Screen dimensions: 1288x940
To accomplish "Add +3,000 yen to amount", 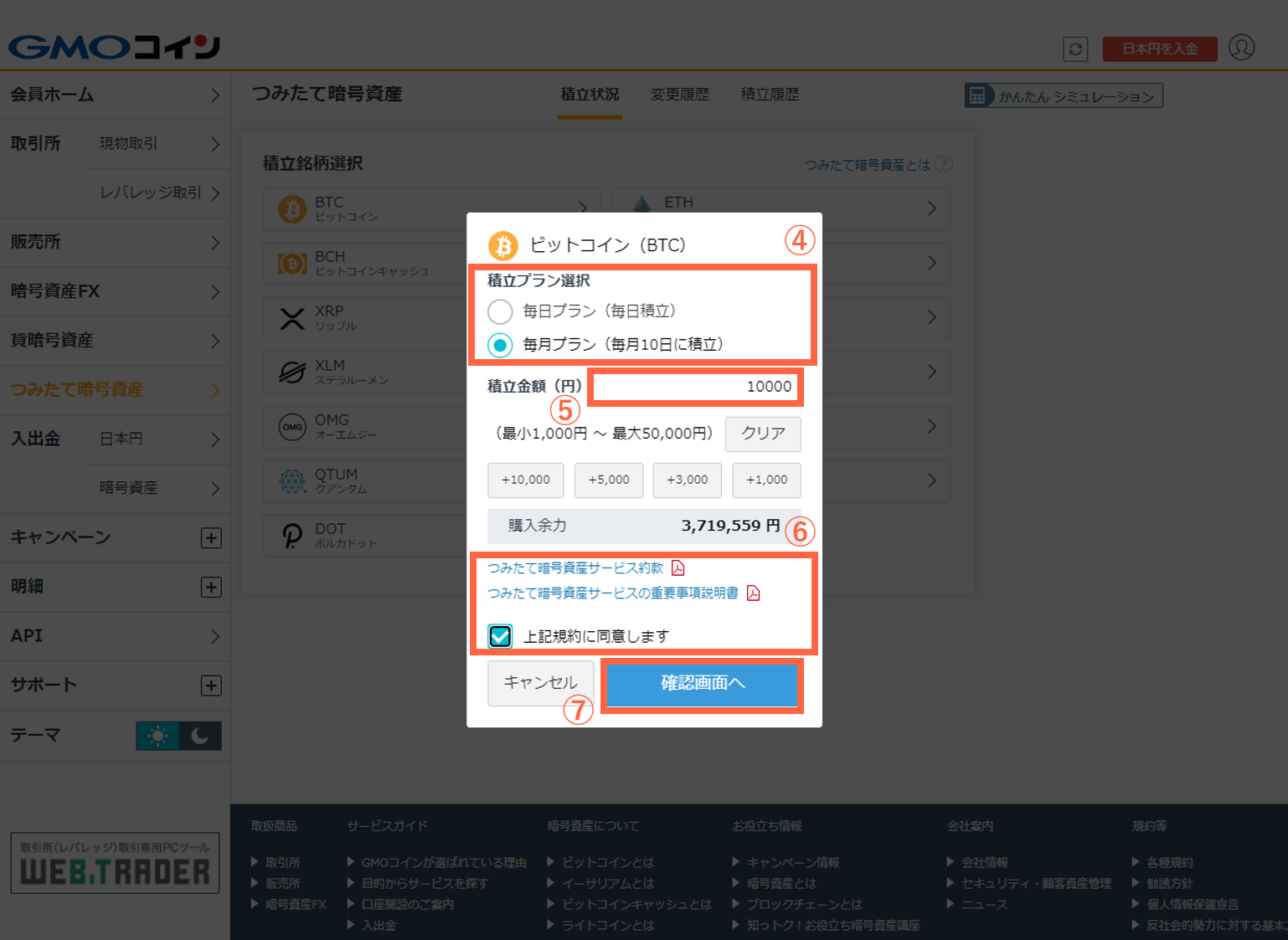I will coord(688,480).
